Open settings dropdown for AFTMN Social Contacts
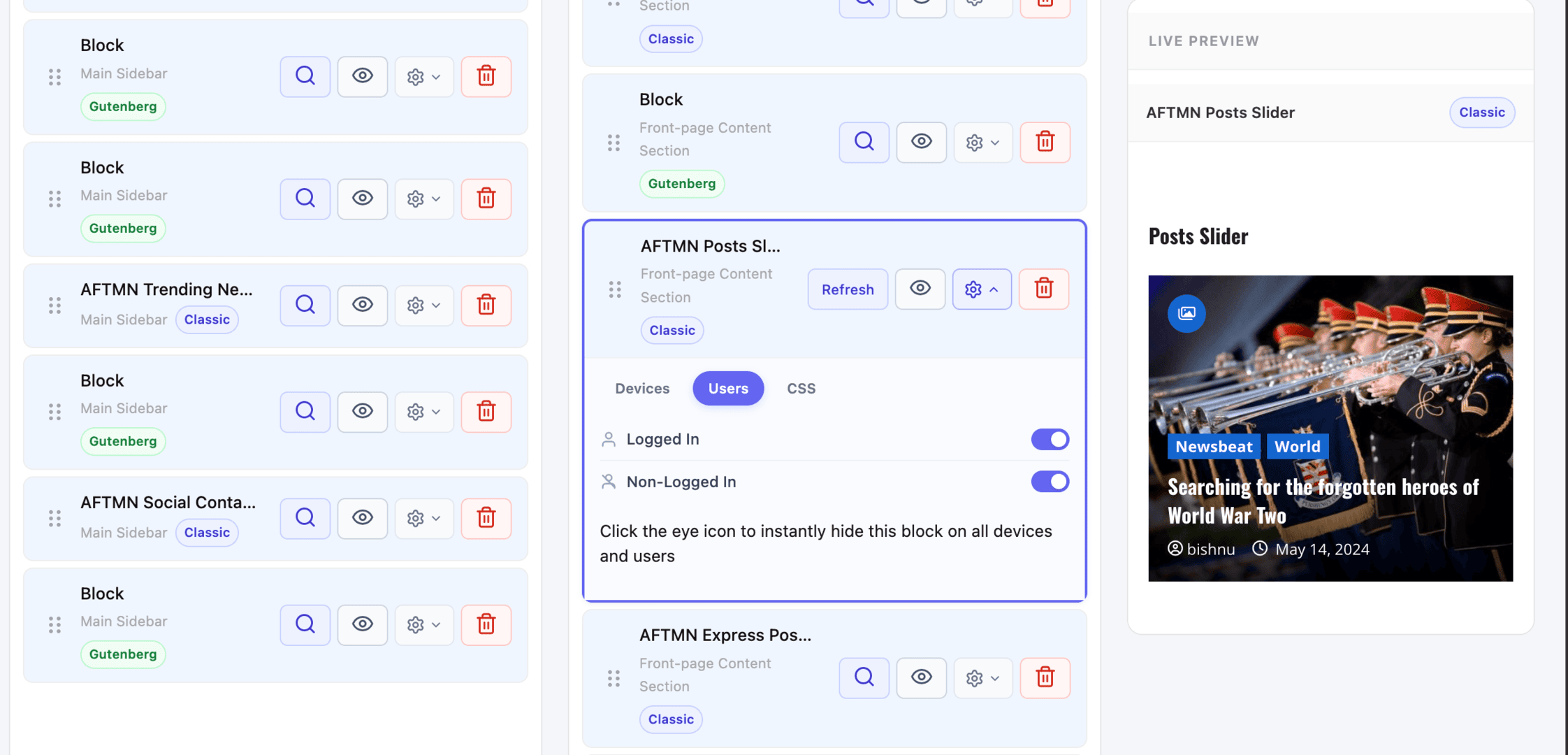This screenshot has height=755, width=1568. point(424,518)
